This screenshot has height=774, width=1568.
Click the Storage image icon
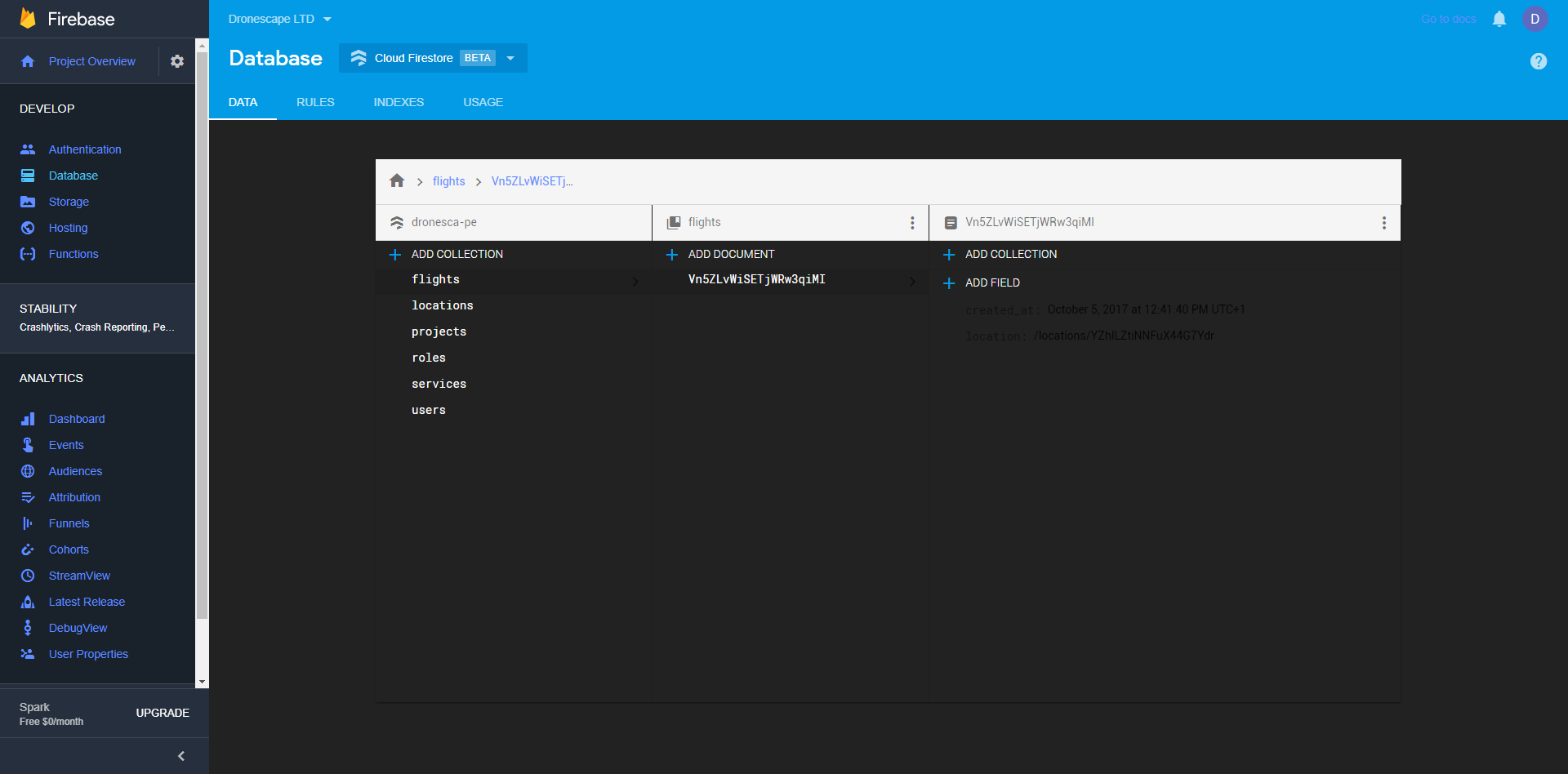28,202
